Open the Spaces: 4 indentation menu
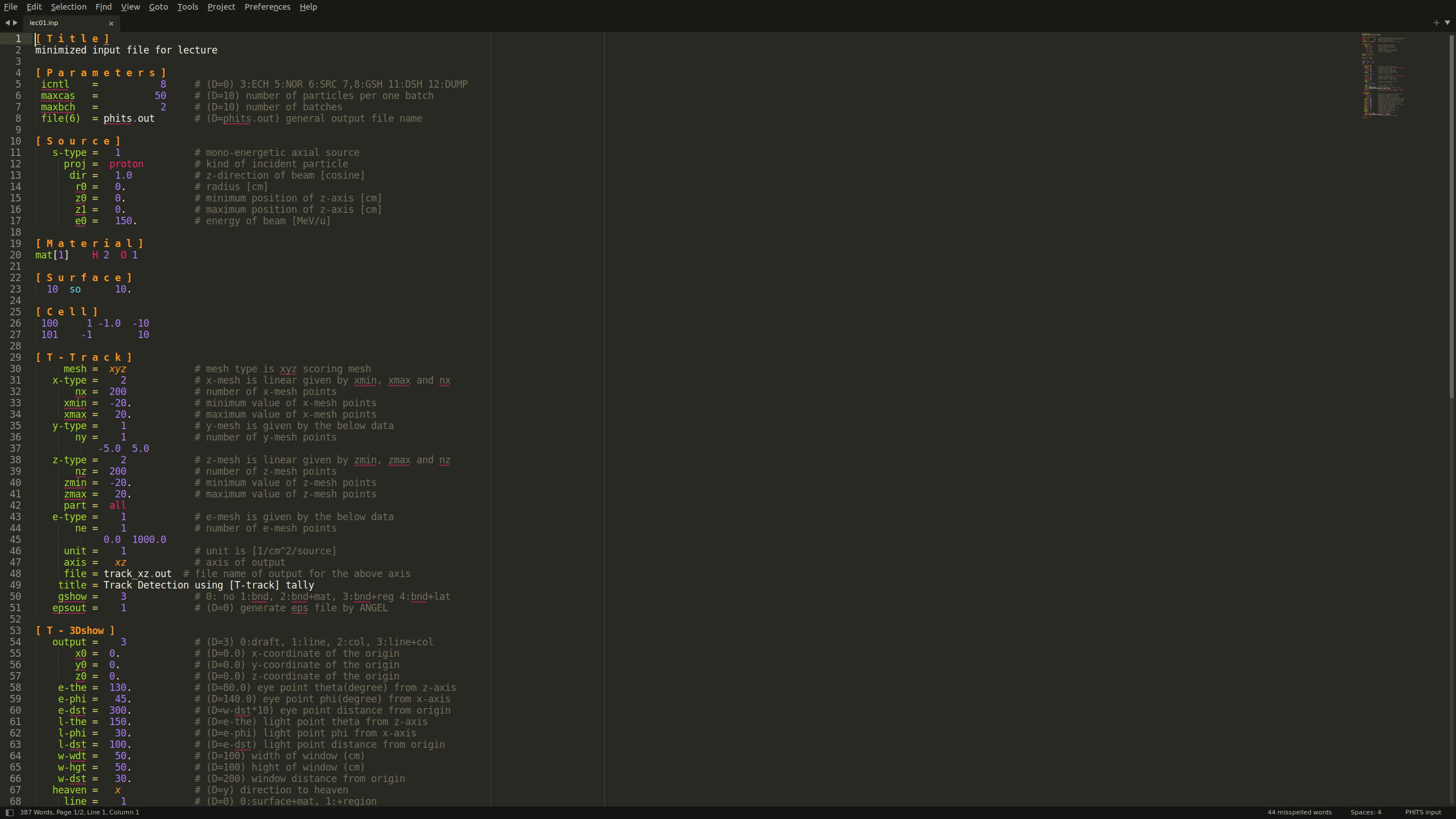1456x819 pixels. [1366, 812]
